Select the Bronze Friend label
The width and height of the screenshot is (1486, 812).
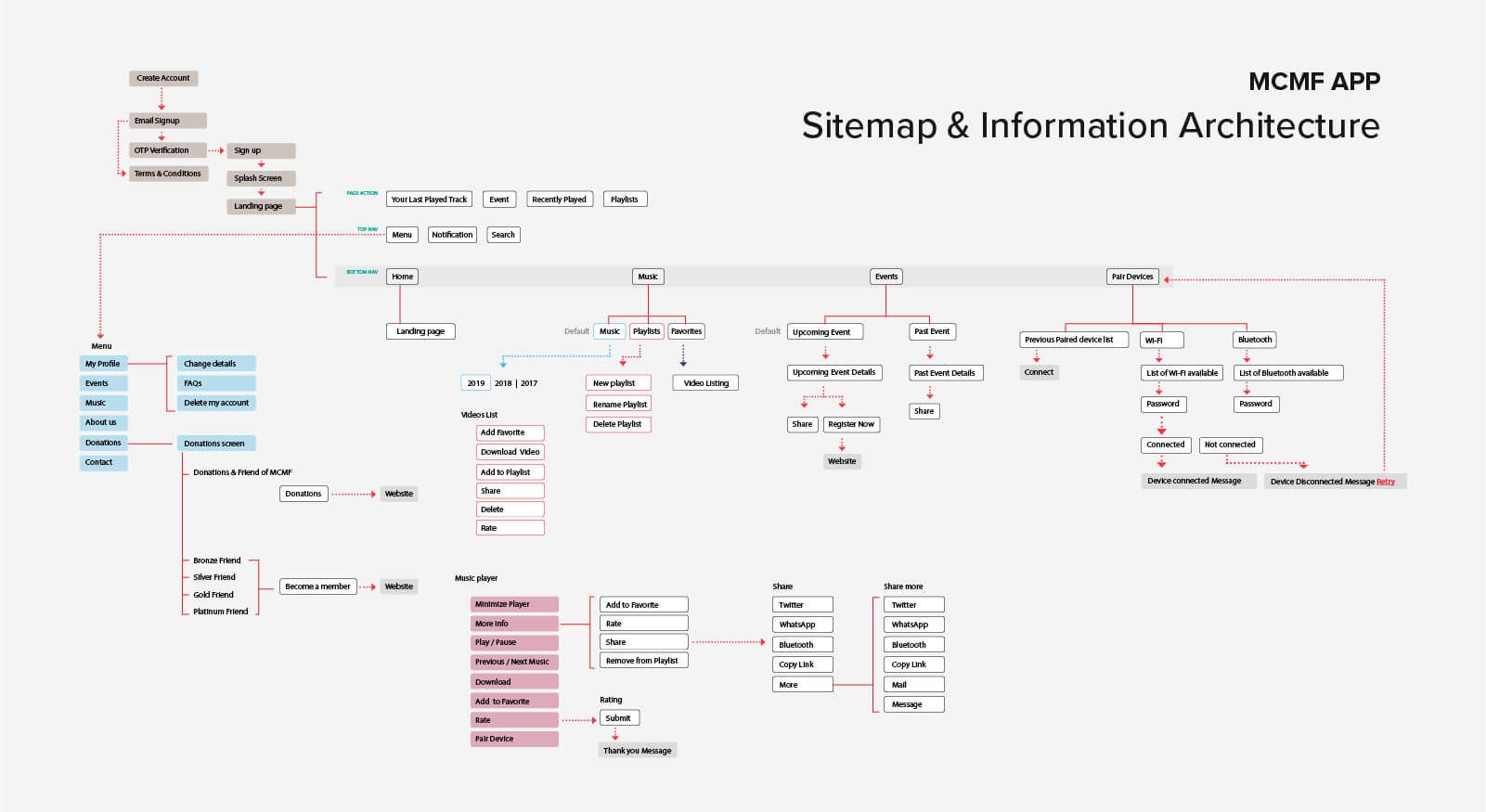point(217,561)
